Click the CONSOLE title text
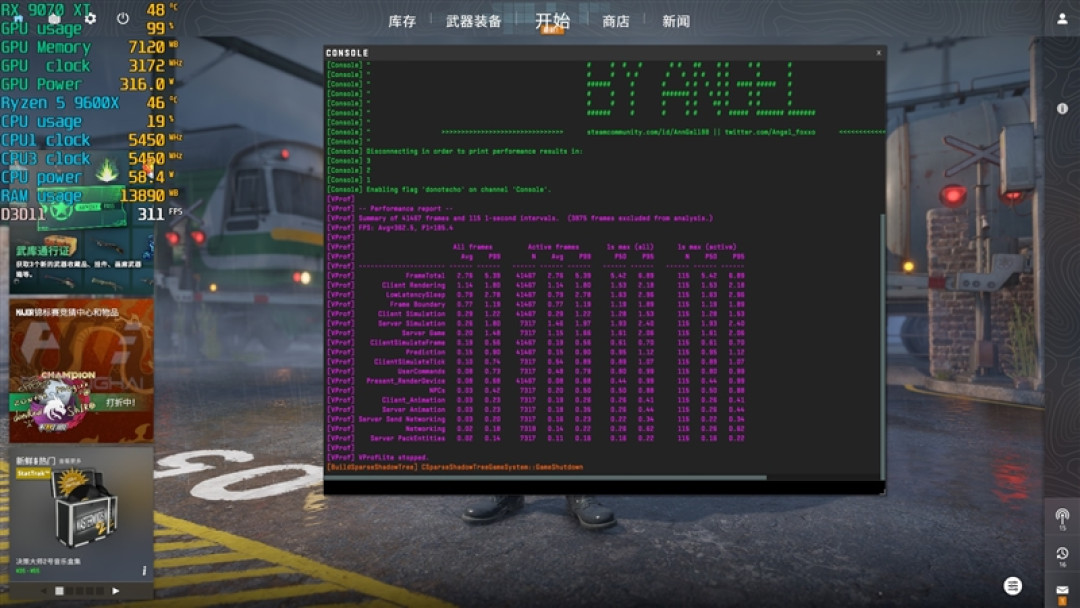 click(346, 53)
